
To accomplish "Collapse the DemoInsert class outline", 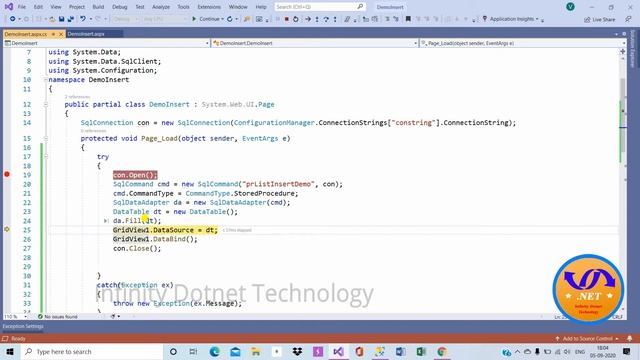I will coord(46,105).
